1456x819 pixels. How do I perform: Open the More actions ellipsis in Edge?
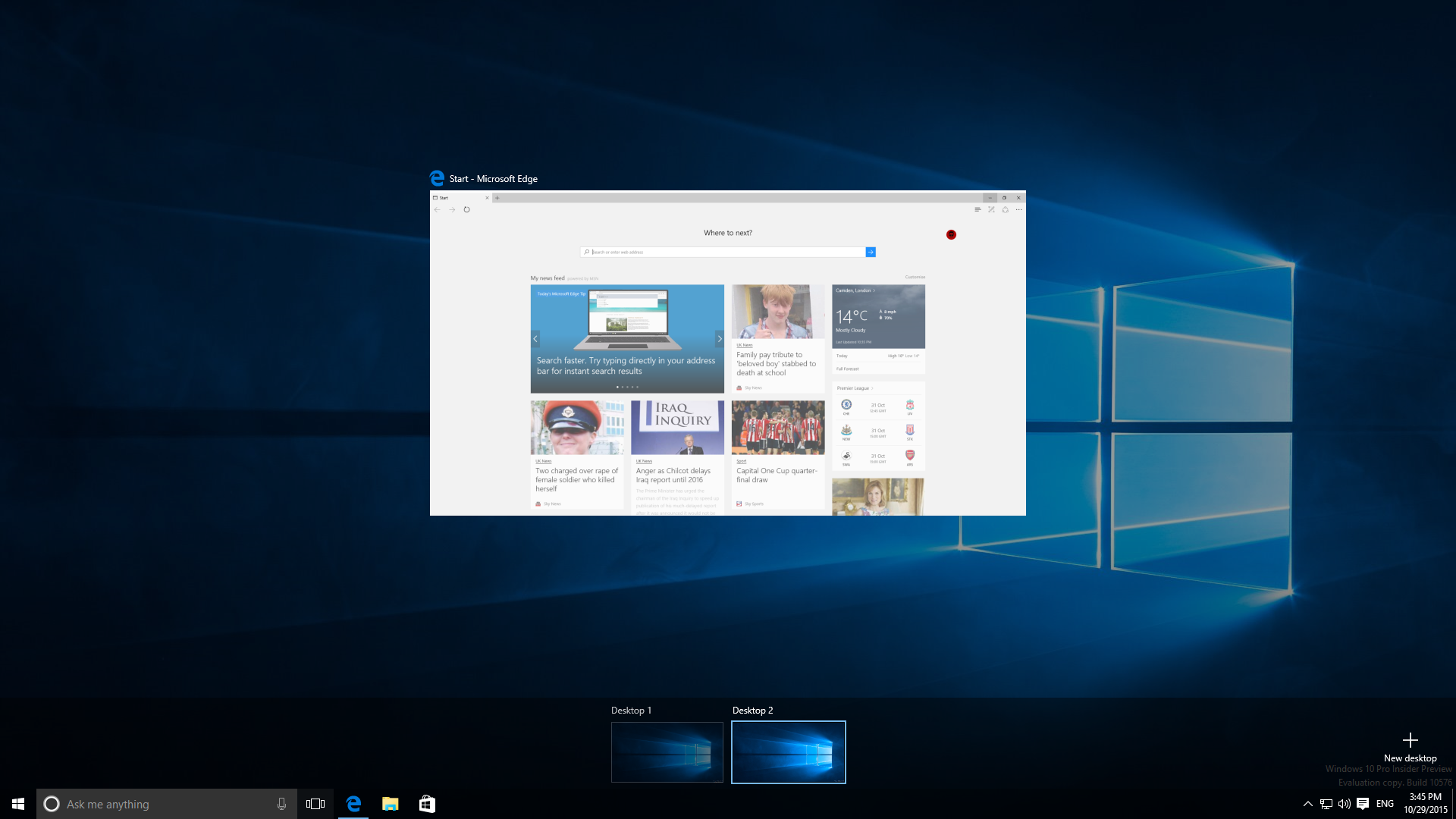click(x=1018, y=210)
